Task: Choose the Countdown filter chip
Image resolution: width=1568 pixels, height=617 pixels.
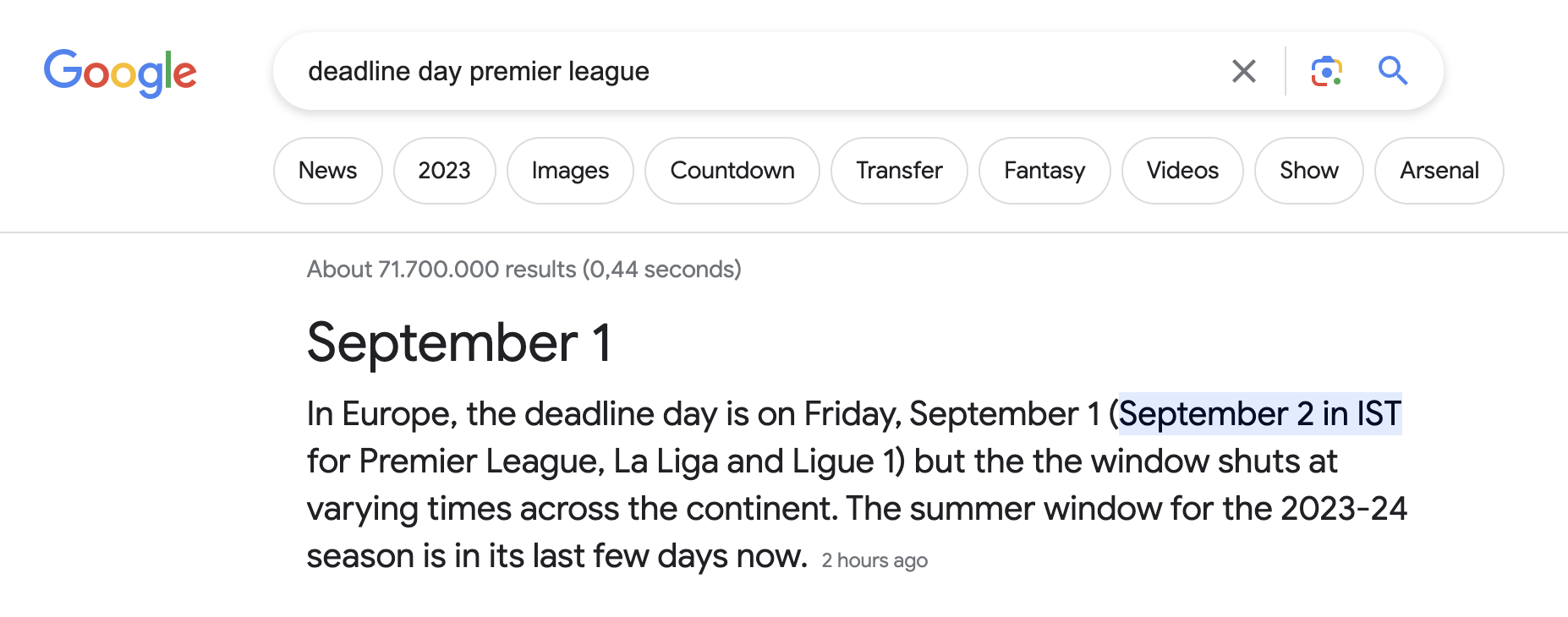Action: pyautogui.click(x=732, y=171)
